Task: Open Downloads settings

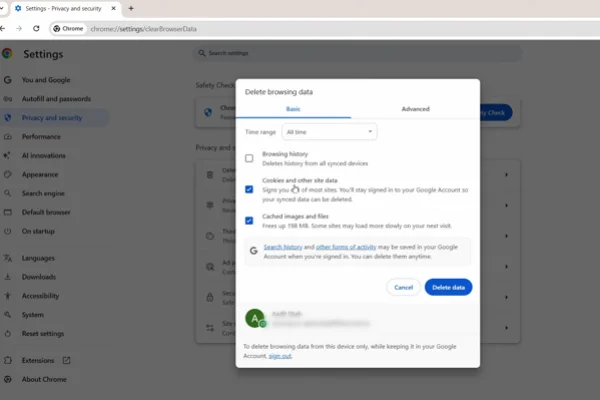Action: [x=39, y=277]
